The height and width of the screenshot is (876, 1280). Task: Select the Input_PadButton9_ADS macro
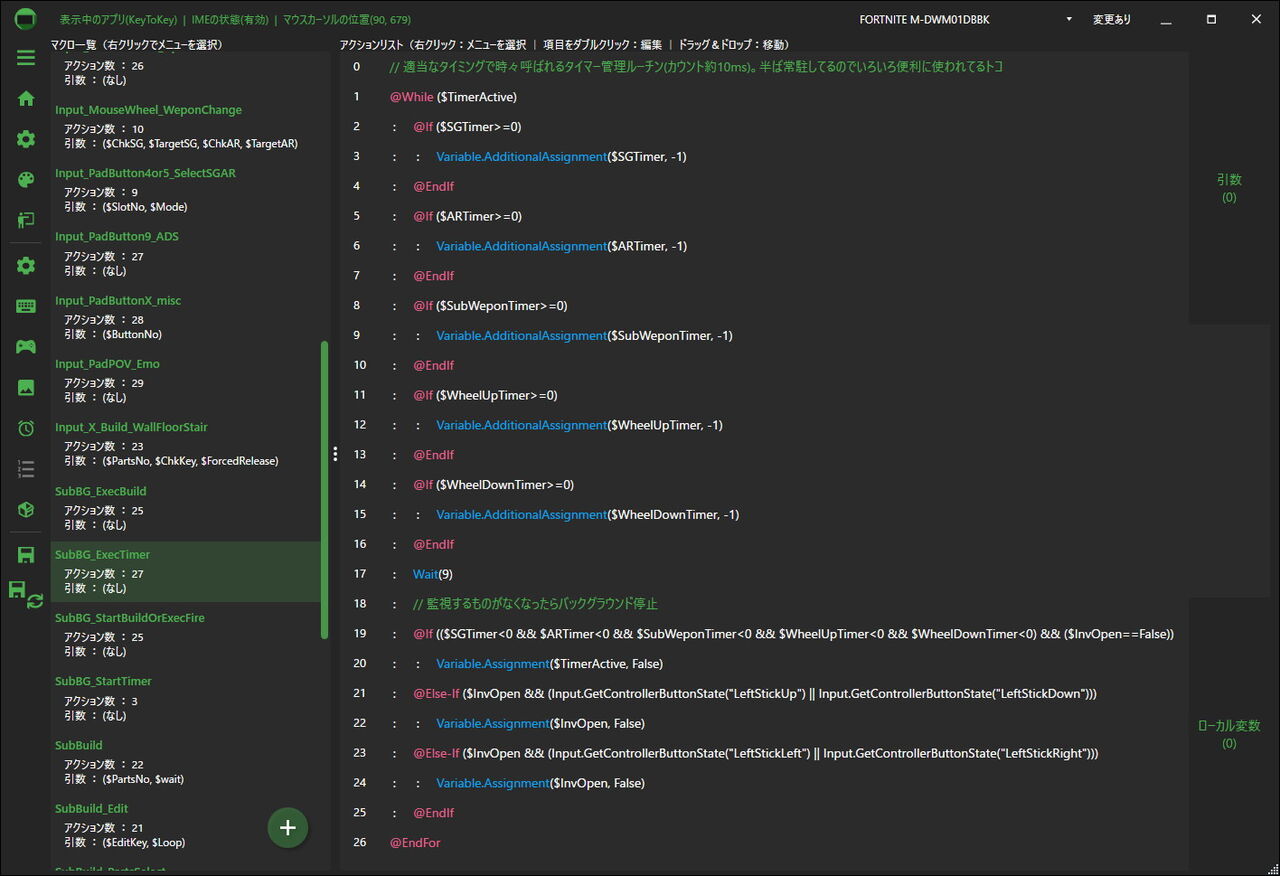point(117,236)
